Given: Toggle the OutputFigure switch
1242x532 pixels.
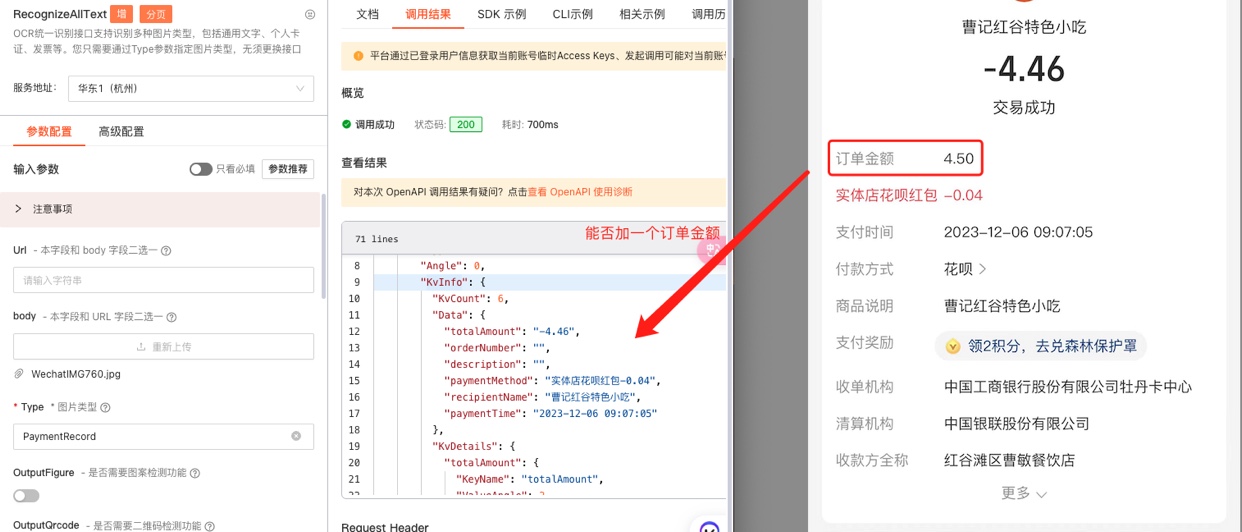Looking at the screenshot, I should (x=26, y=496).
